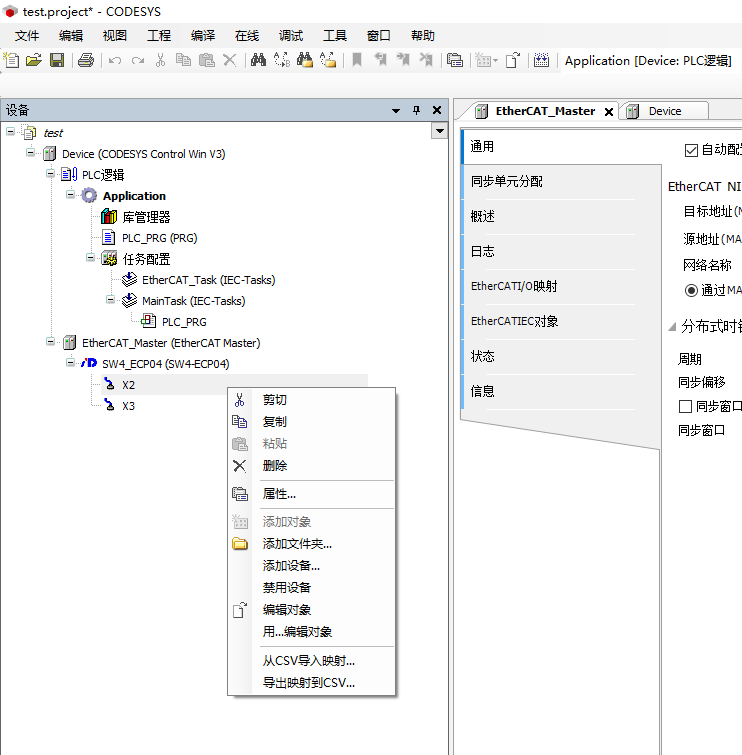The height and width of the screenshot is (755, 742).
Task: Click the Print toolbar icon
Action: [86, 60]
